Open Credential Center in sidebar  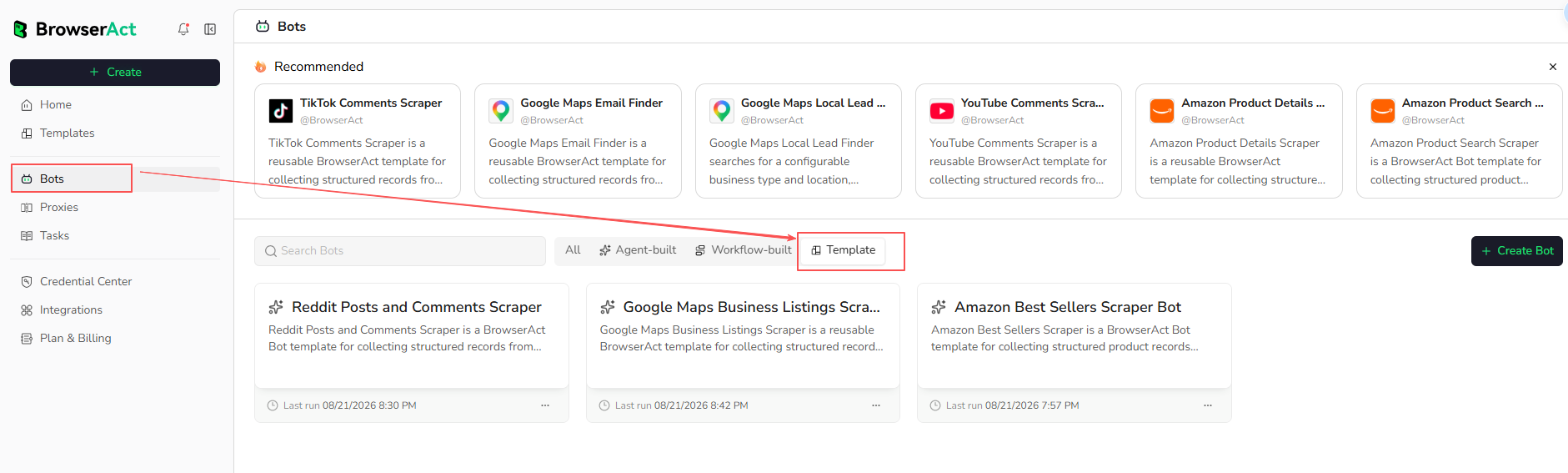tap(115, 281)
